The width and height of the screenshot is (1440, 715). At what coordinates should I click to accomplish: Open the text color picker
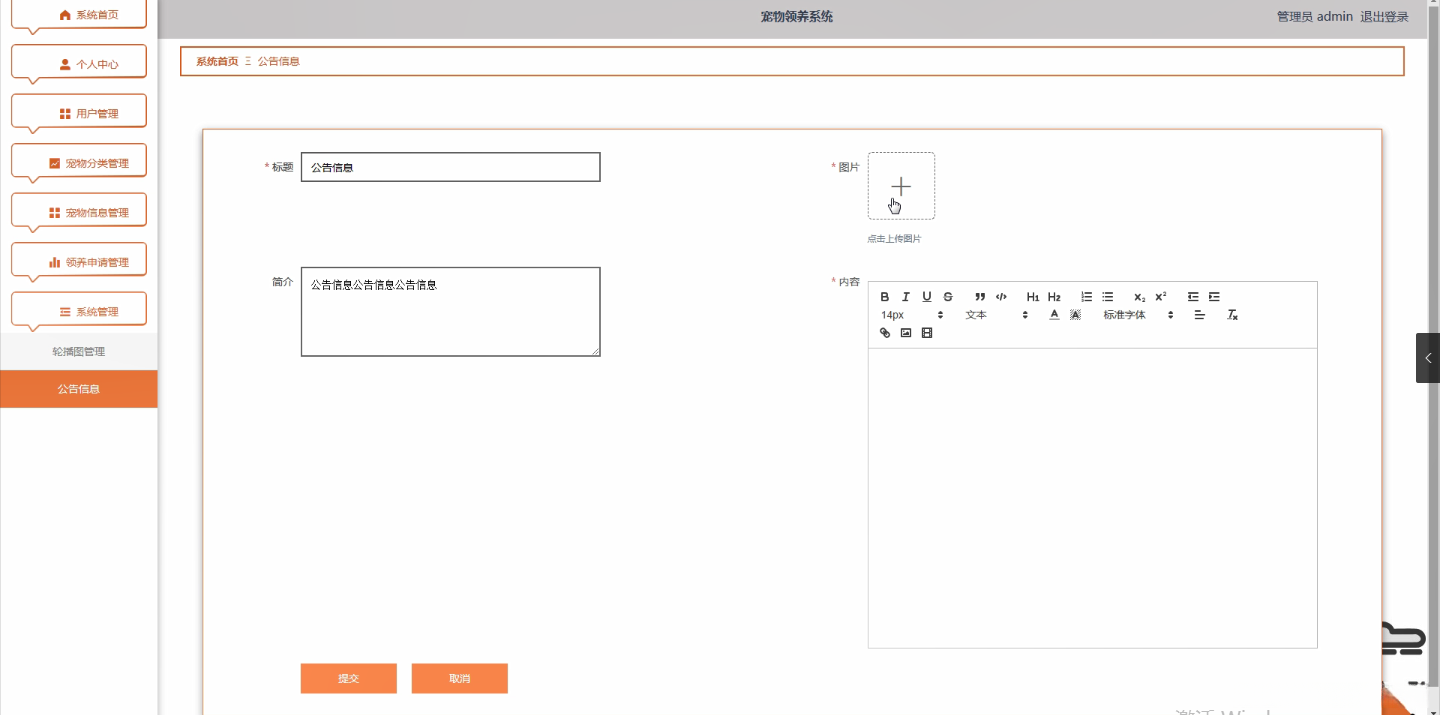1054,315
